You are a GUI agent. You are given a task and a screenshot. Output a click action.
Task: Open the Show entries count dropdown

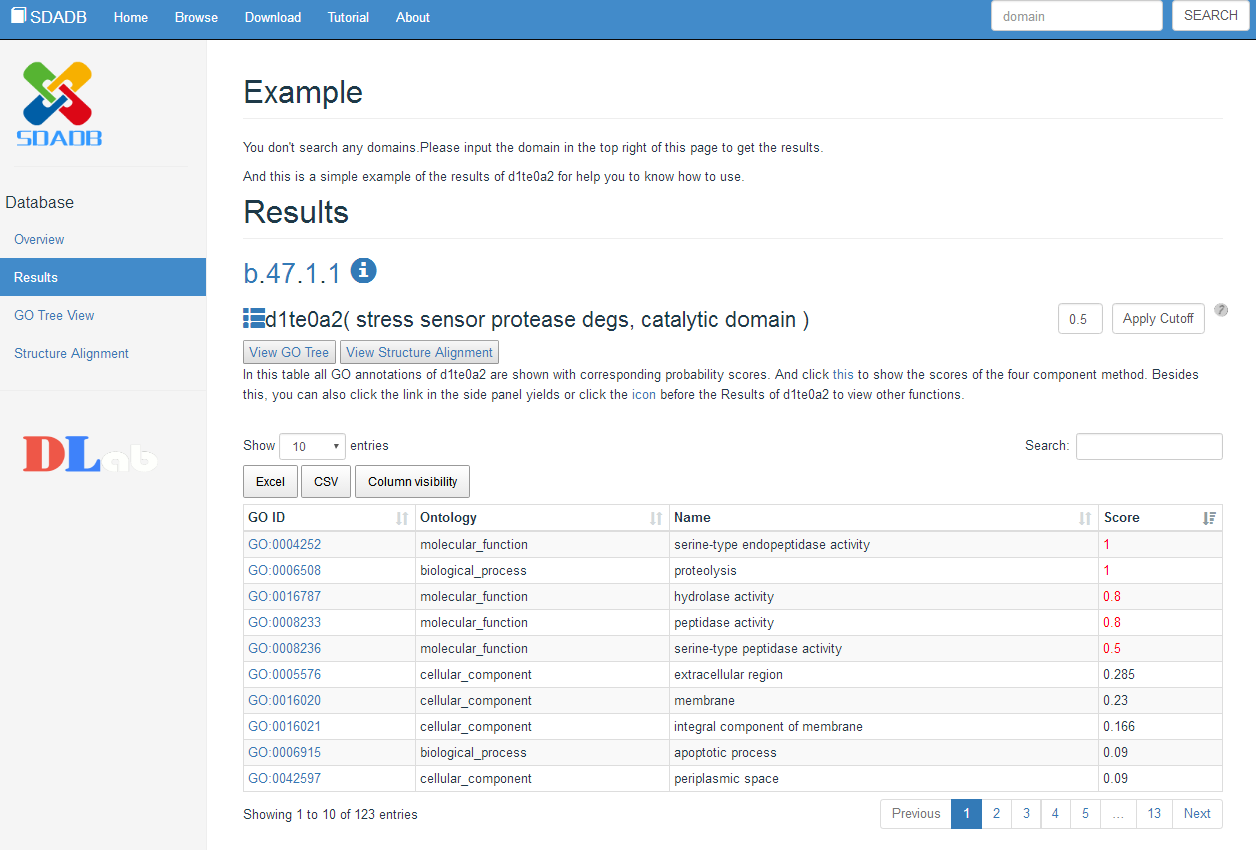click(x=312, y=446)
